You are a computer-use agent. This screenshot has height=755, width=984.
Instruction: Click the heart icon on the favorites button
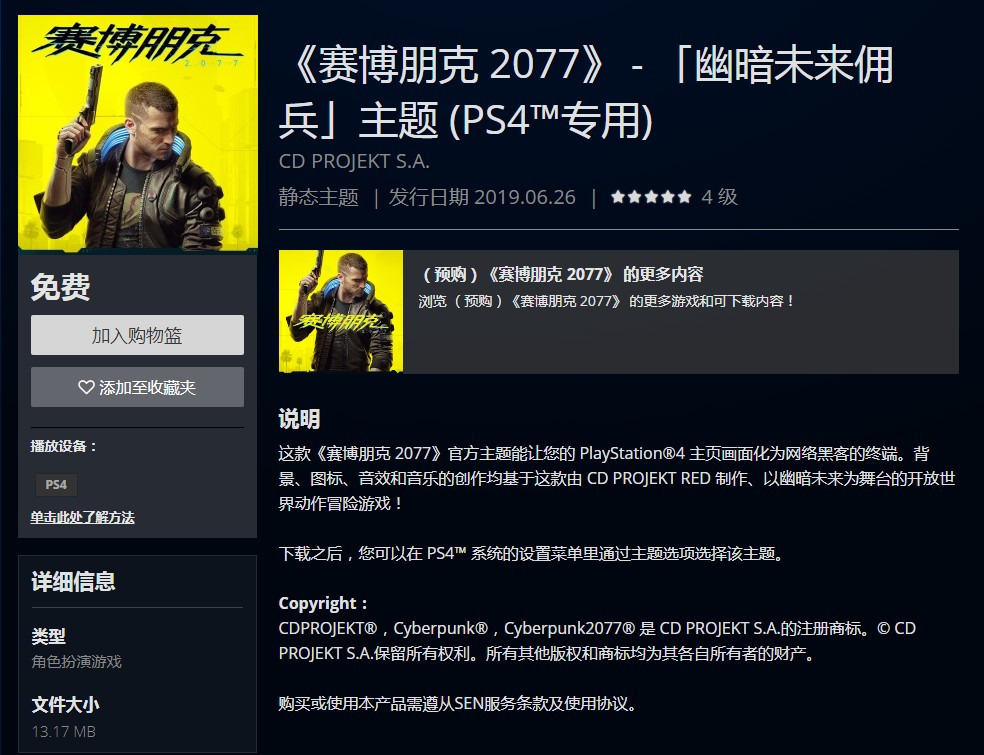click(x=86, y=387)
